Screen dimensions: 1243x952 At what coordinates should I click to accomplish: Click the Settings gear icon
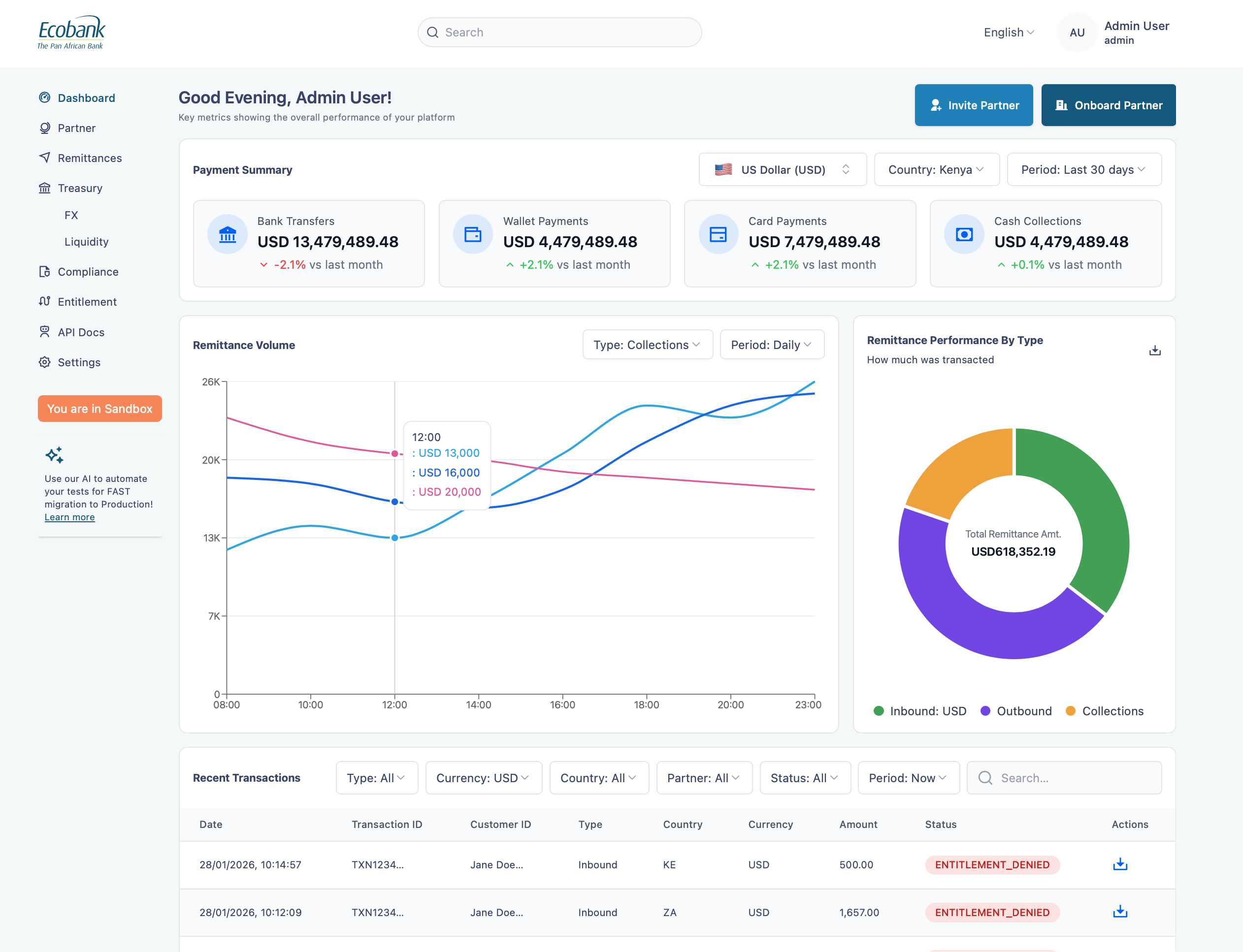45,361
